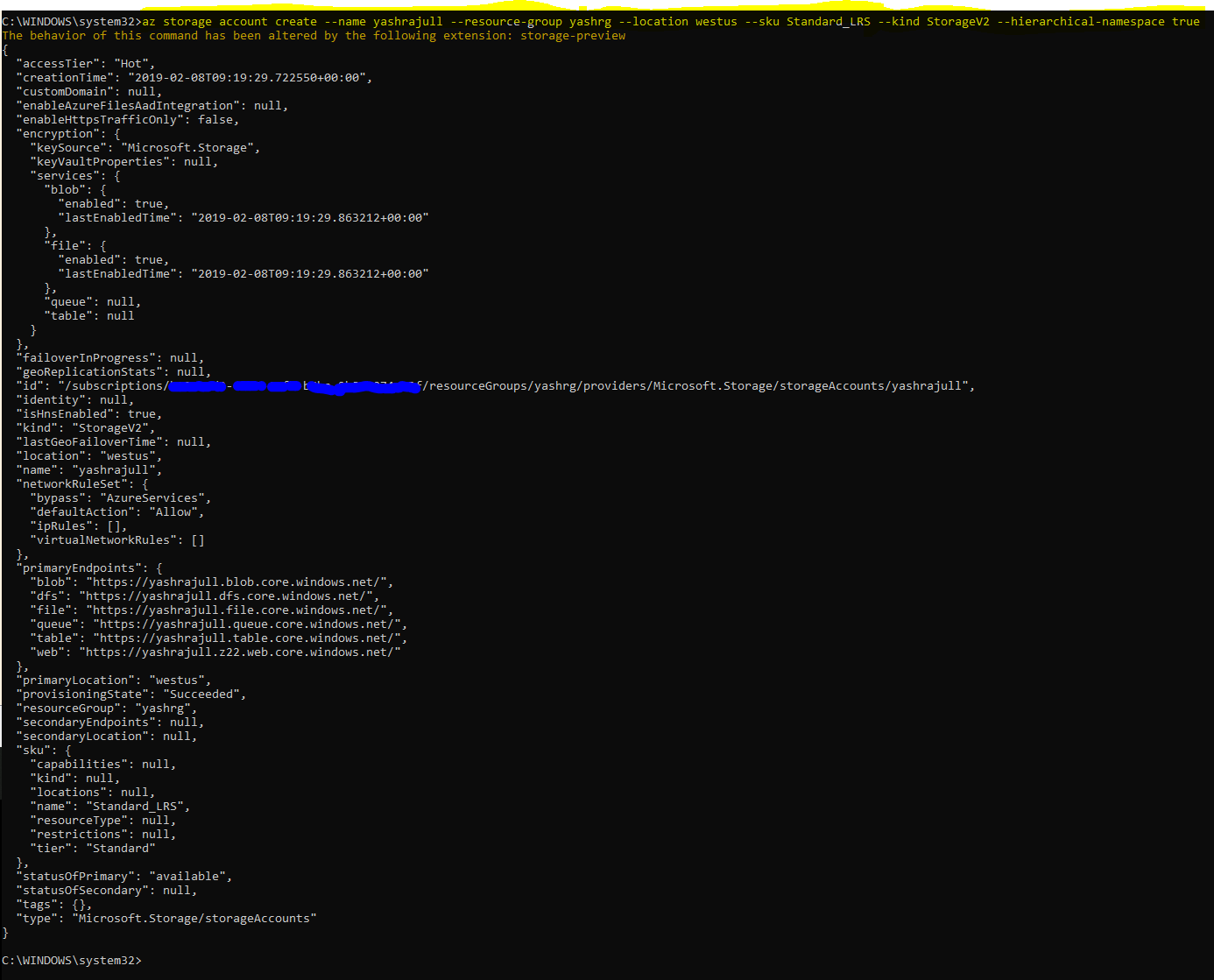Click the accessTier Hot value
This screenshot has width=1214, height=980.
coord(131,62)
